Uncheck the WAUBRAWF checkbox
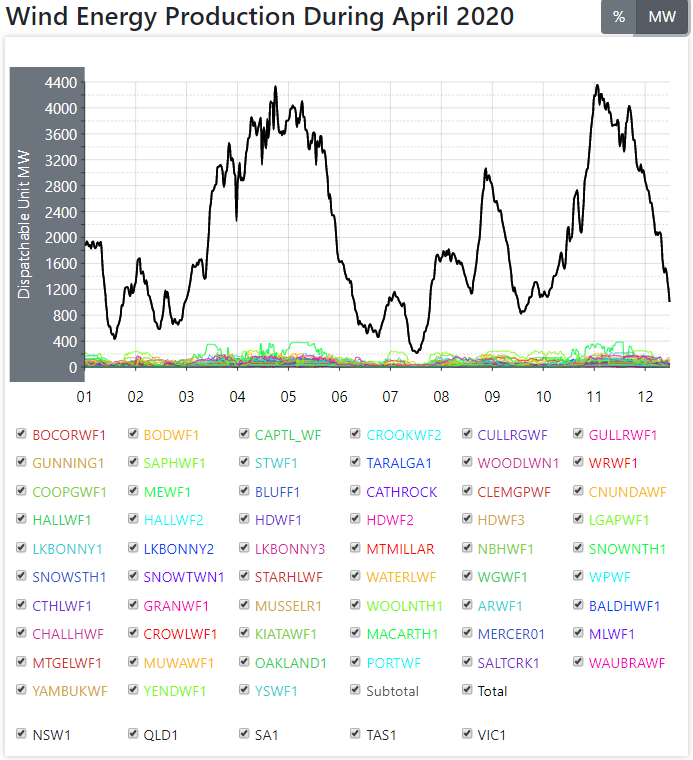 (580, 662)
